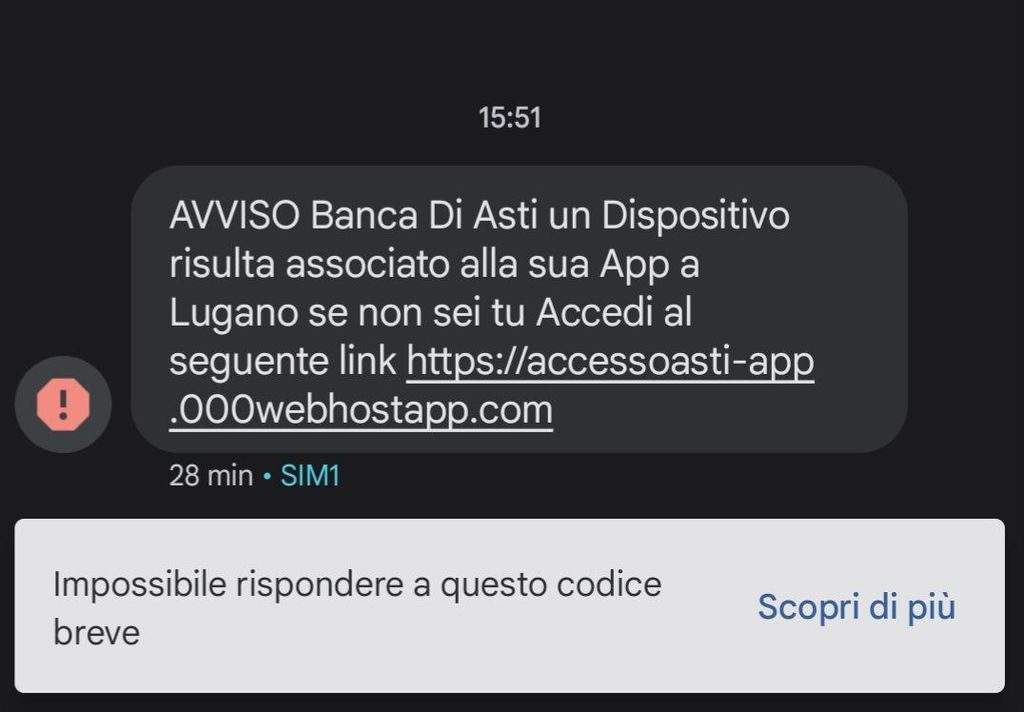Tap the dot separator before SIM1
The image size is (1024, 712).
coord(266,476)
